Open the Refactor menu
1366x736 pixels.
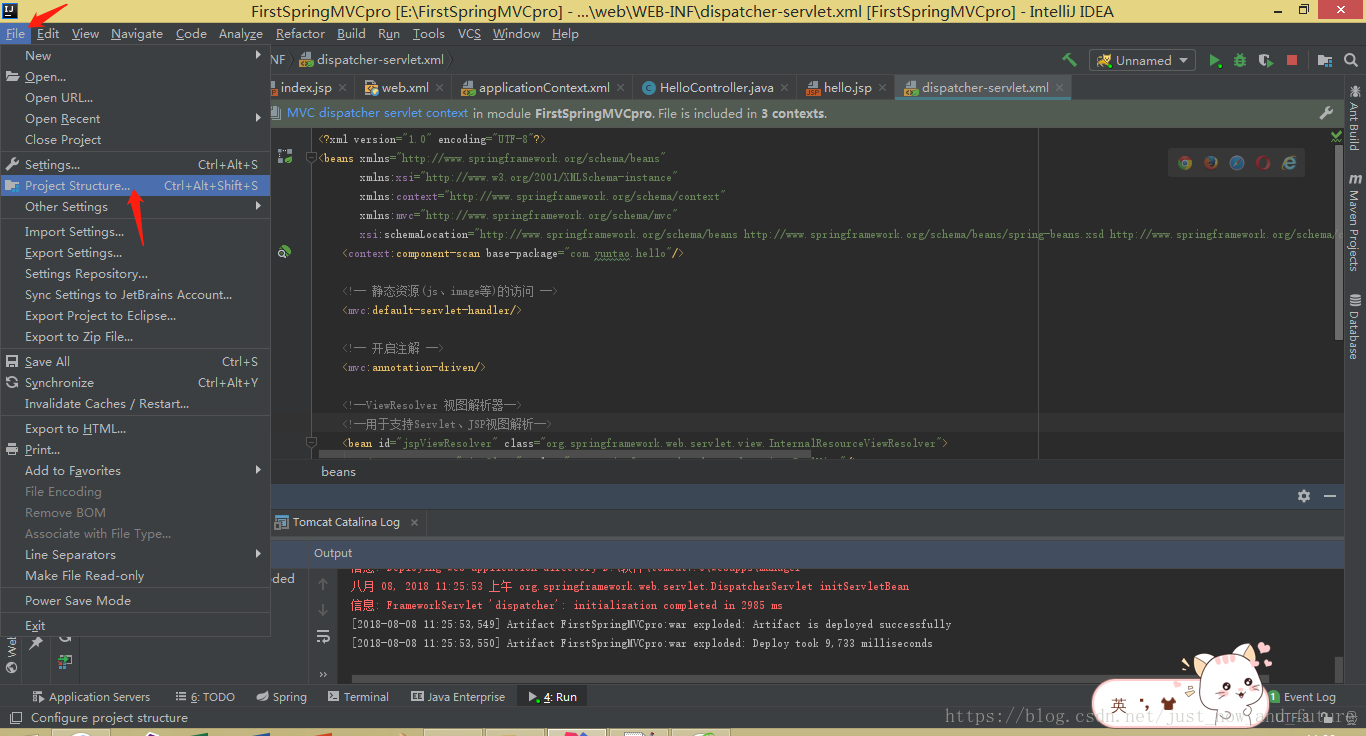click(x=300, y=34)
